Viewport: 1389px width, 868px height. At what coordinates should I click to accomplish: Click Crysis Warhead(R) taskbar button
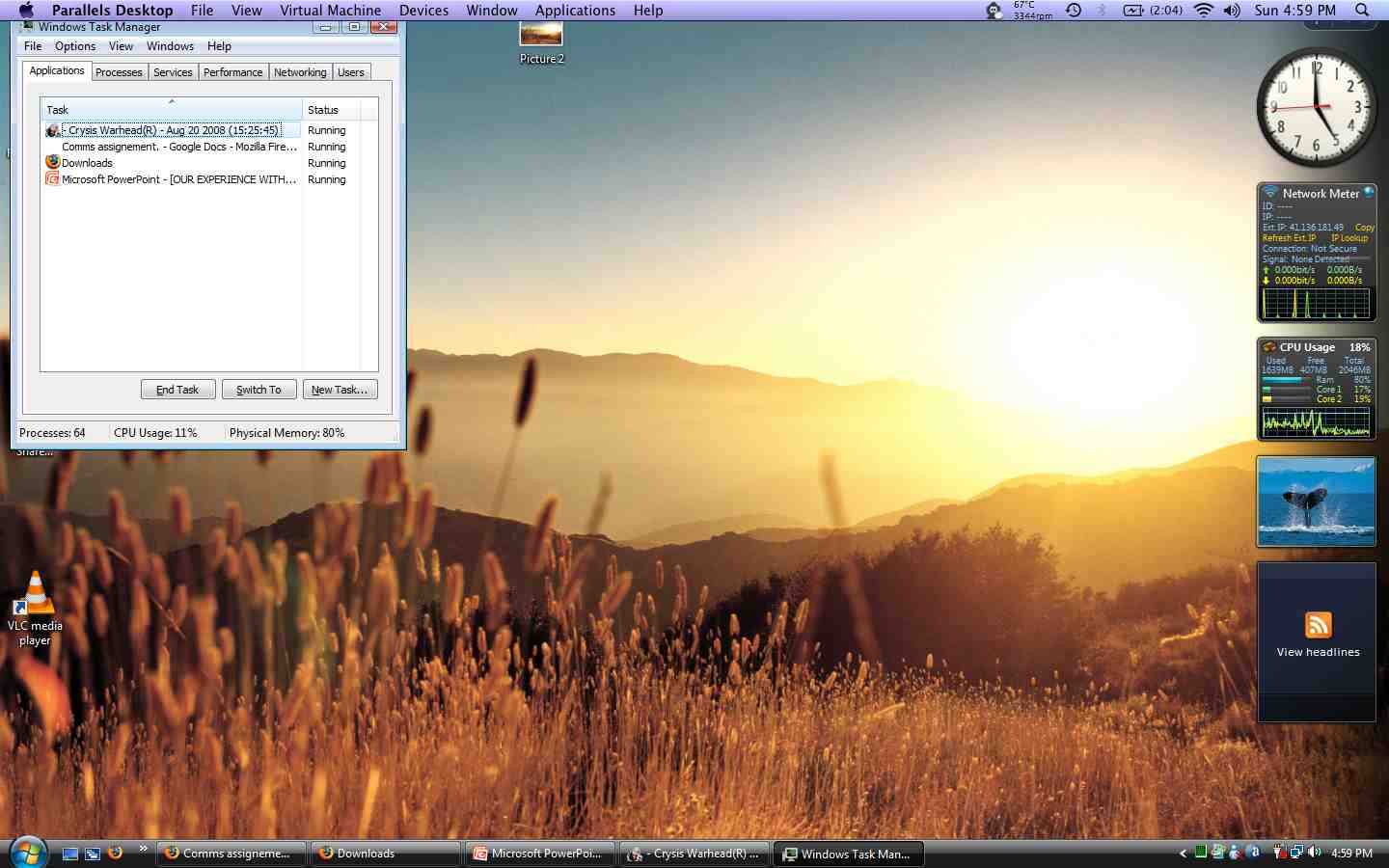click(x=694, y=854)
